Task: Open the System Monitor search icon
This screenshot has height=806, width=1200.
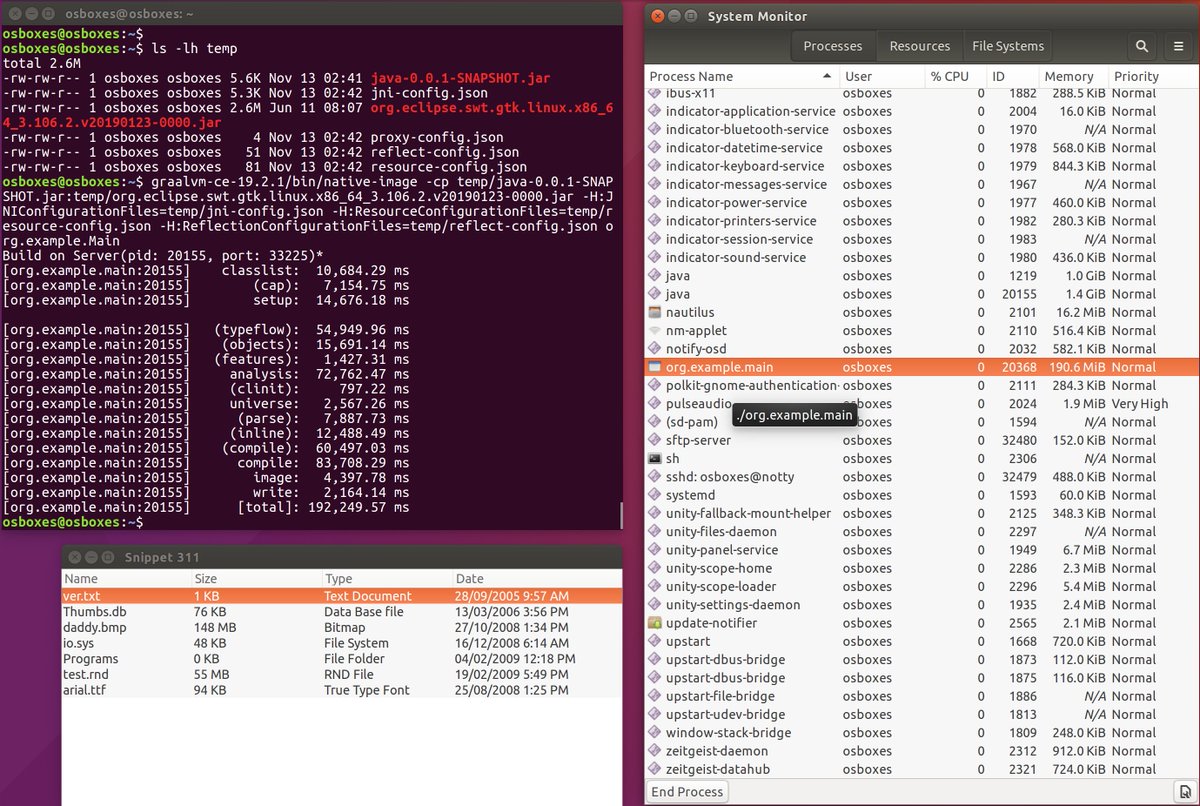Action: [x=1142, y=46]
